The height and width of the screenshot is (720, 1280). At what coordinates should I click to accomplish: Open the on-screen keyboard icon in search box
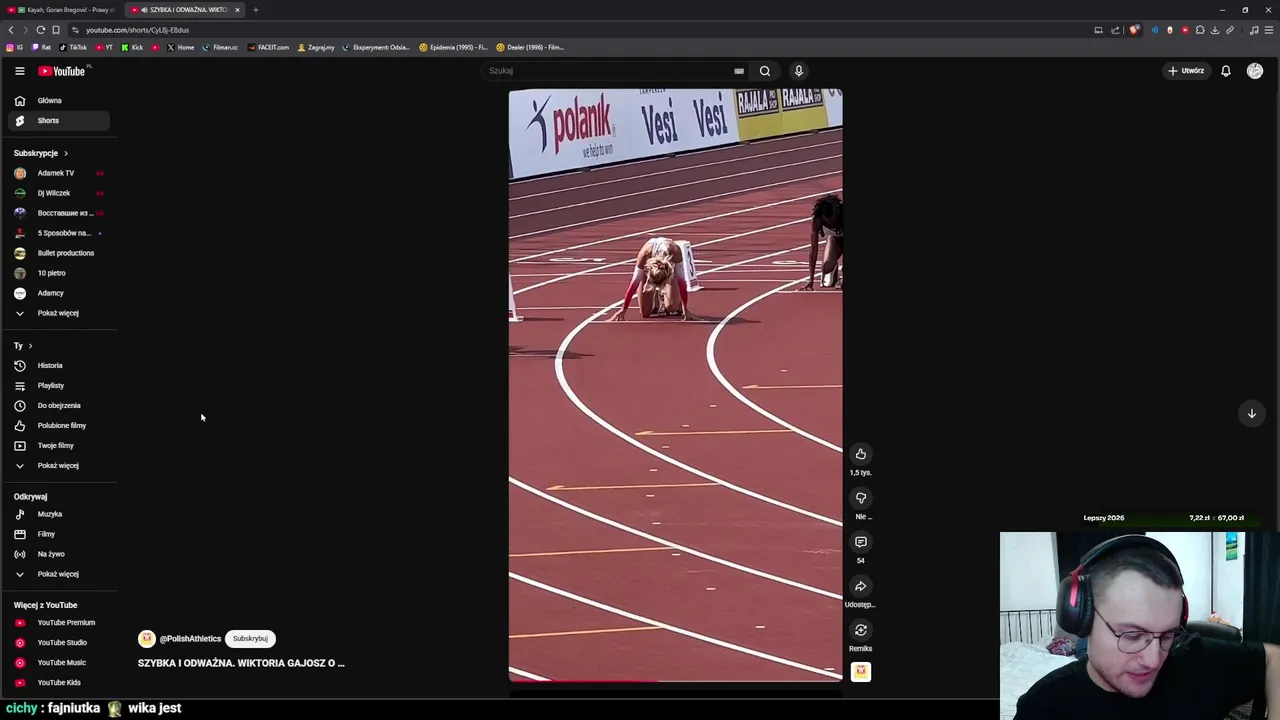(739, 71)
